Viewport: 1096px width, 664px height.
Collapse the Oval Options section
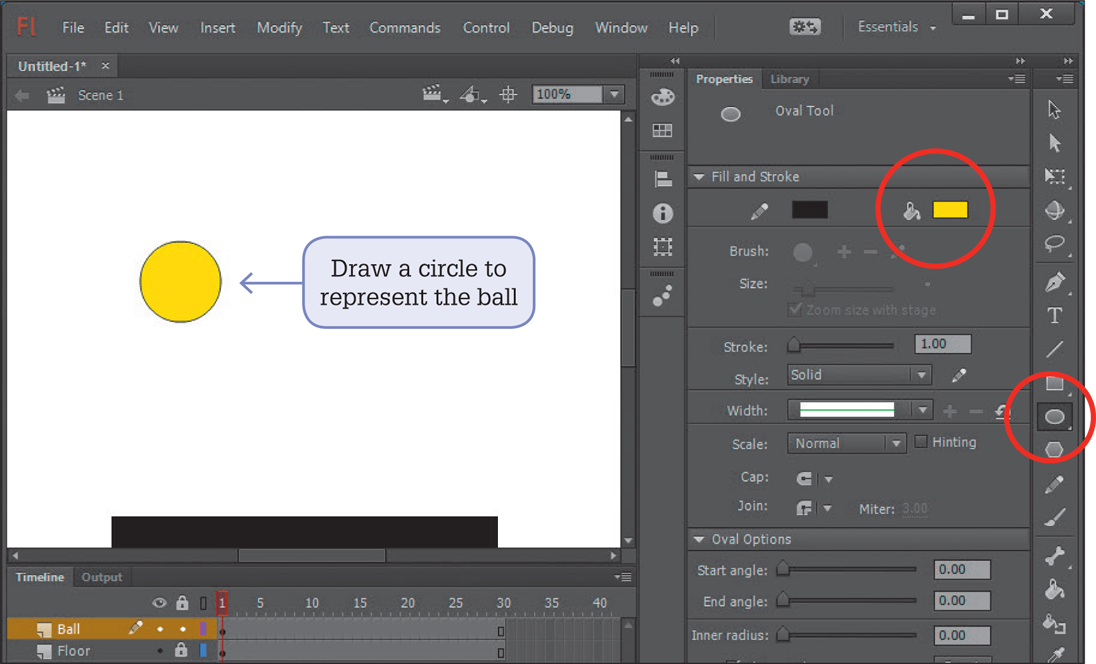pyautogui.click(x=698, y=540)
